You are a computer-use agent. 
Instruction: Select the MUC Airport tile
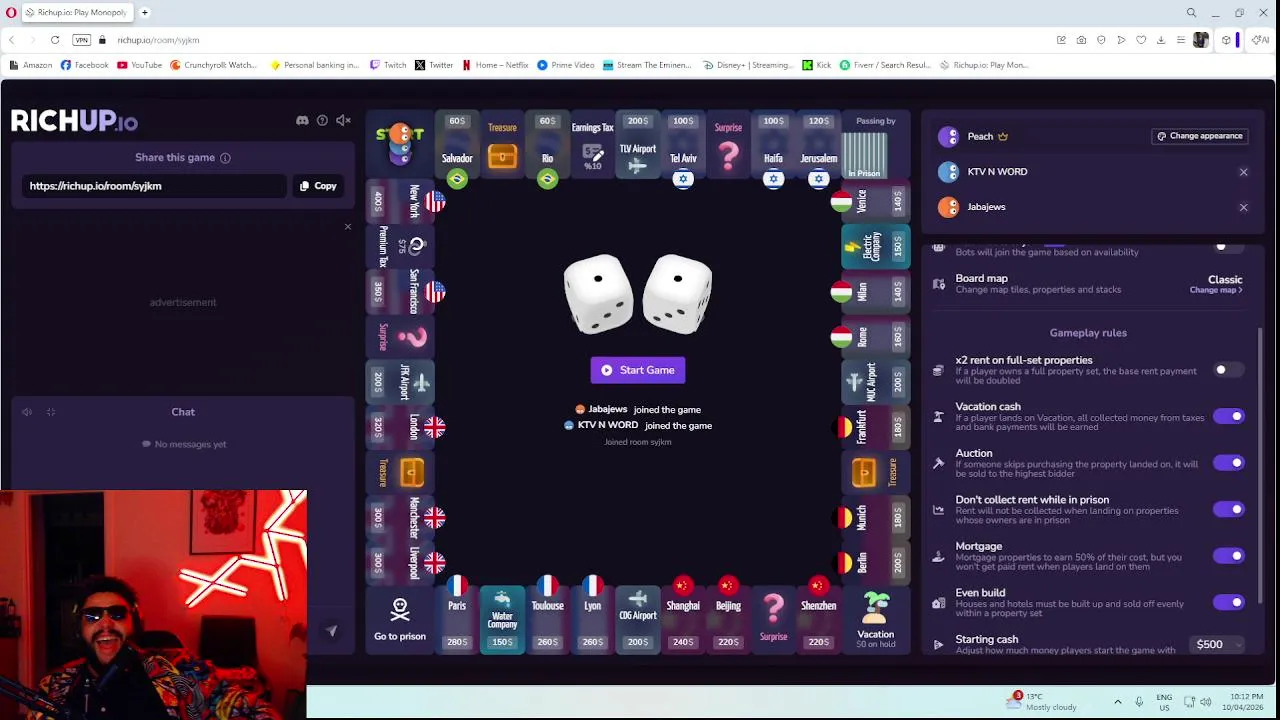[x=875, y=382]
